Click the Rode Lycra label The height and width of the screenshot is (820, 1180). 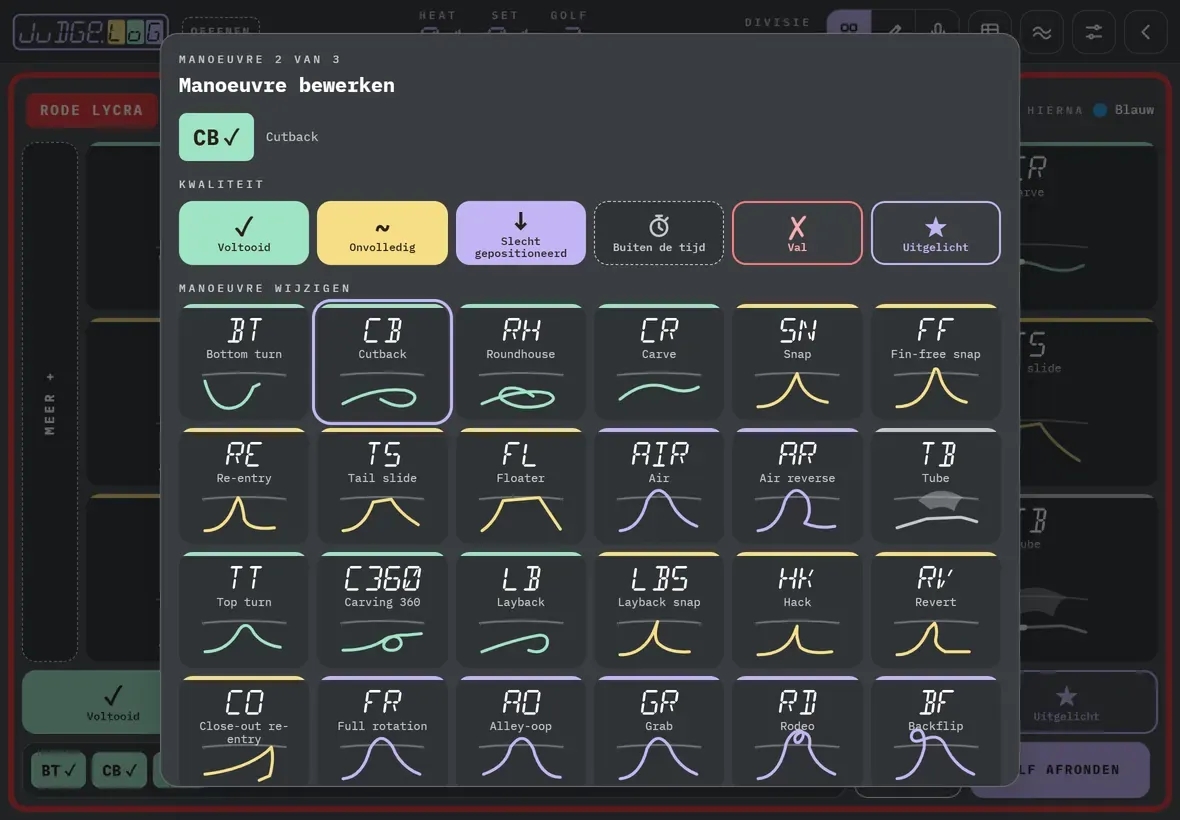91,111
